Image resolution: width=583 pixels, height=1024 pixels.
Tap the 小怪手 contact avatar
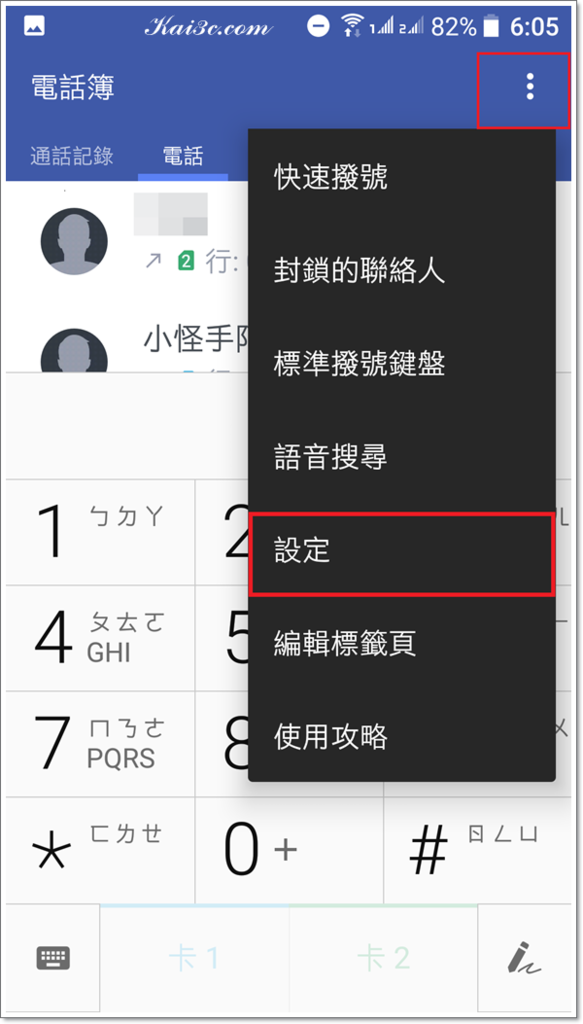(x=74, y=350)
